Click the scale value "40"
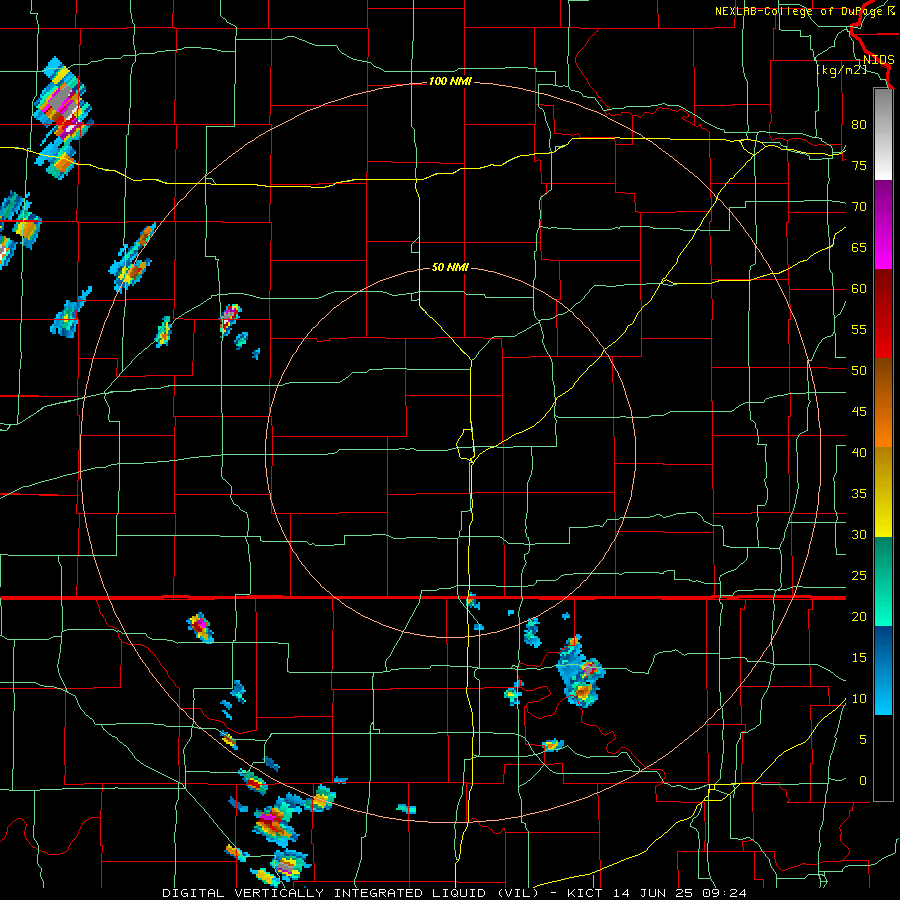The height and width of the screenshot is (900, 900). [859, 452]
